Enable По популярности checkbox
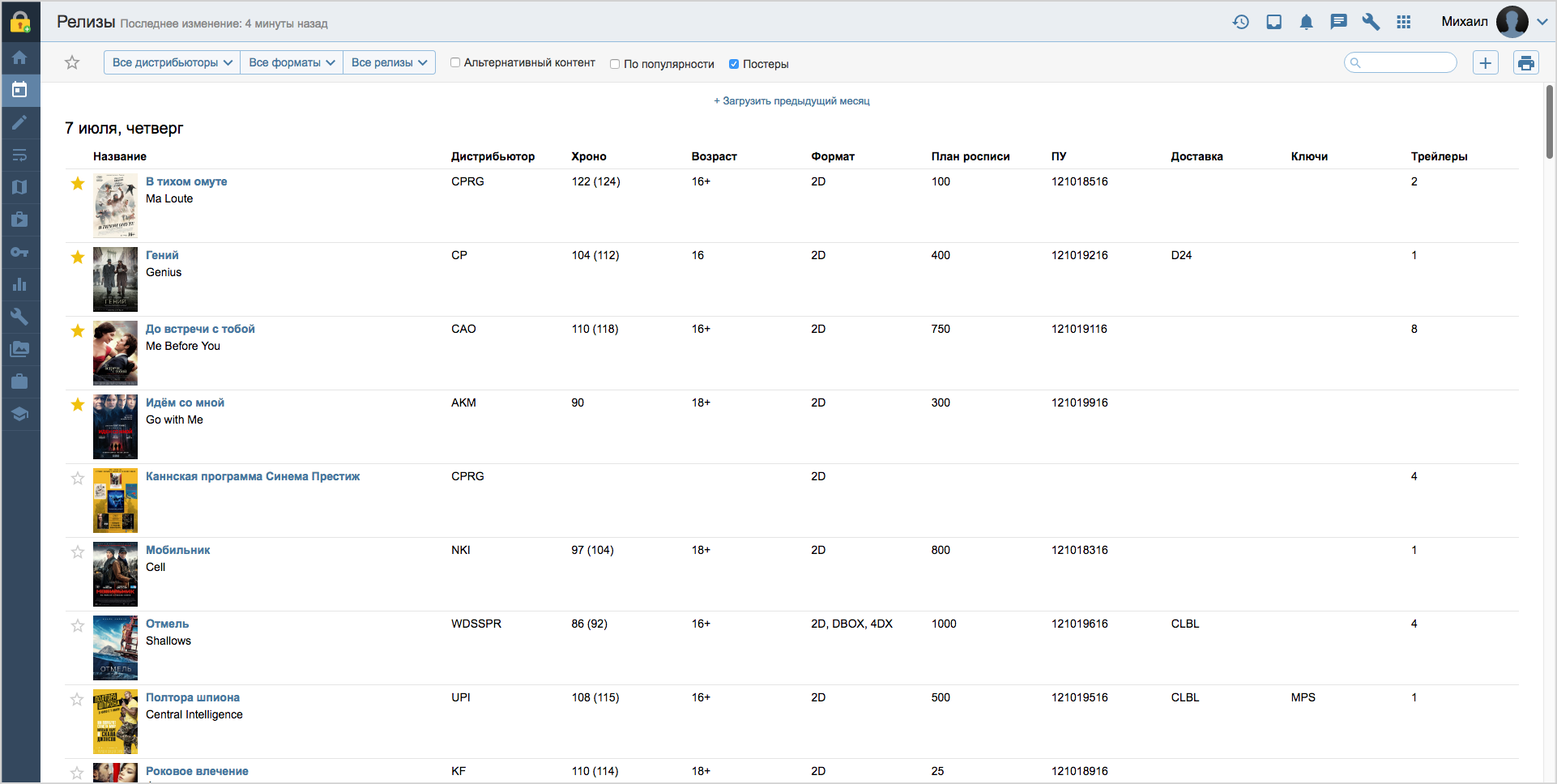The height and width of the screenshot is (784, 1557). pos(615,64)
